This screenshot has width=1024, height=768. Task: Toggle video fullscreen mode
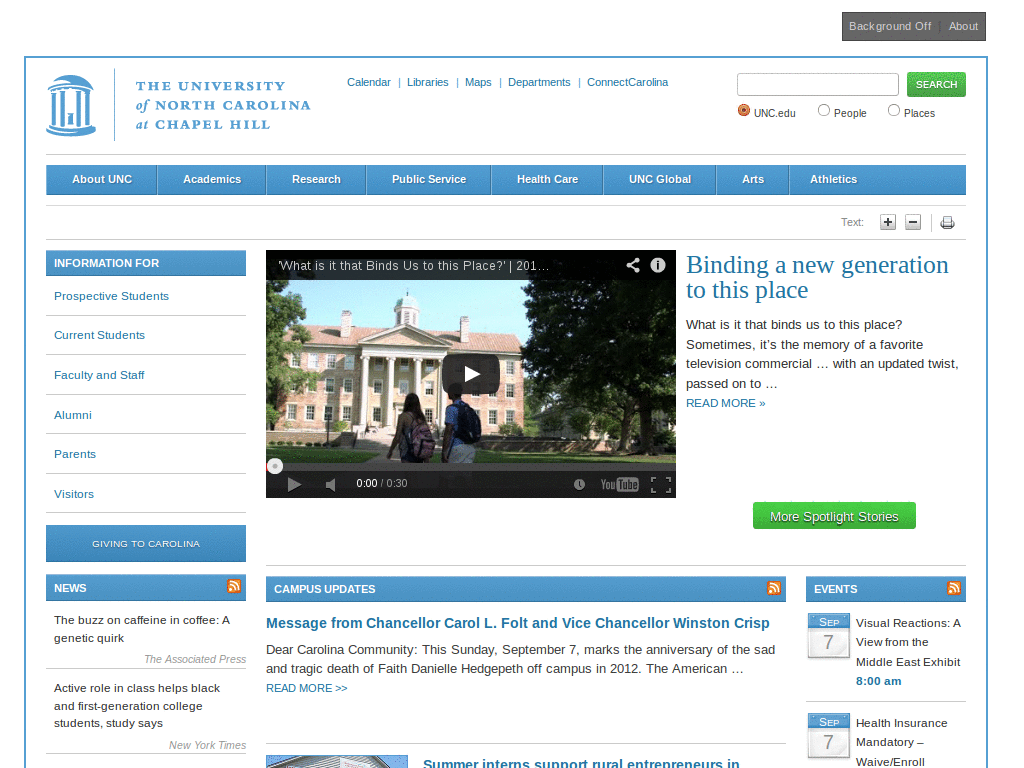[661, 484]
